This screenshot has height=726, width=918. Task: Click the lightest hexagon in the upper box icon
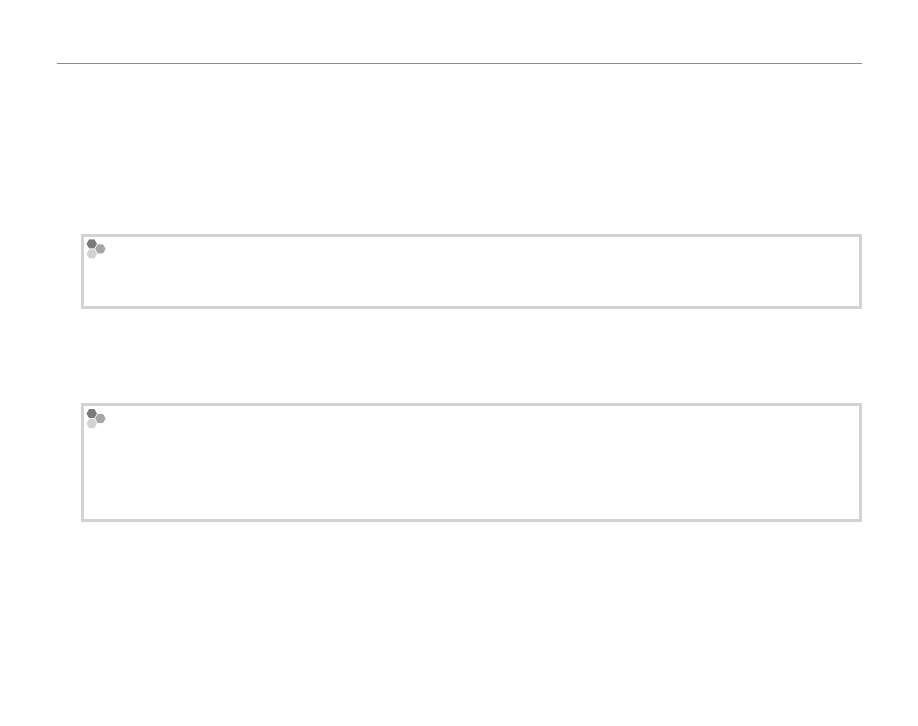pos(91,254)
